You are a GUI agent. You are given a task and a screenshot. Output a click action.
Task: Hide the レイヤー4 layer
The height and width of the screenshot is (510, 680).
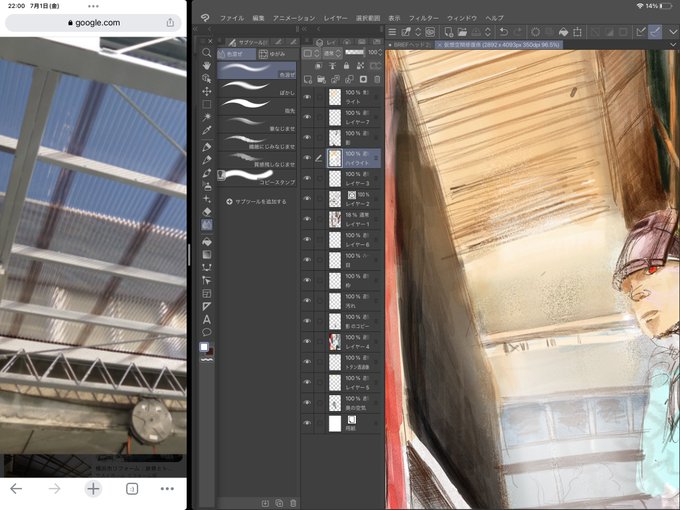pos(307,341)
